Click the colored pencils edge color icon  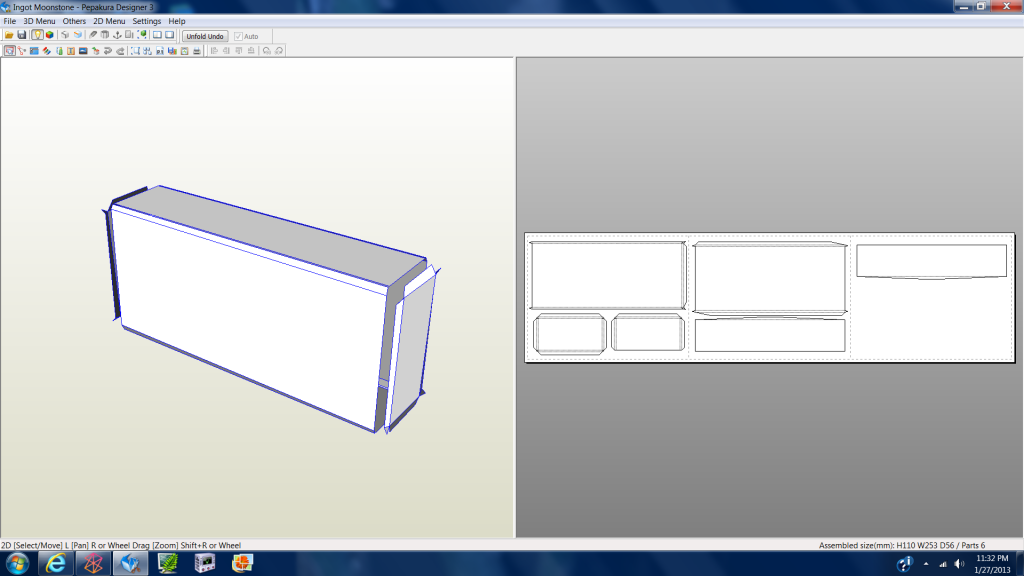point(46,51)
